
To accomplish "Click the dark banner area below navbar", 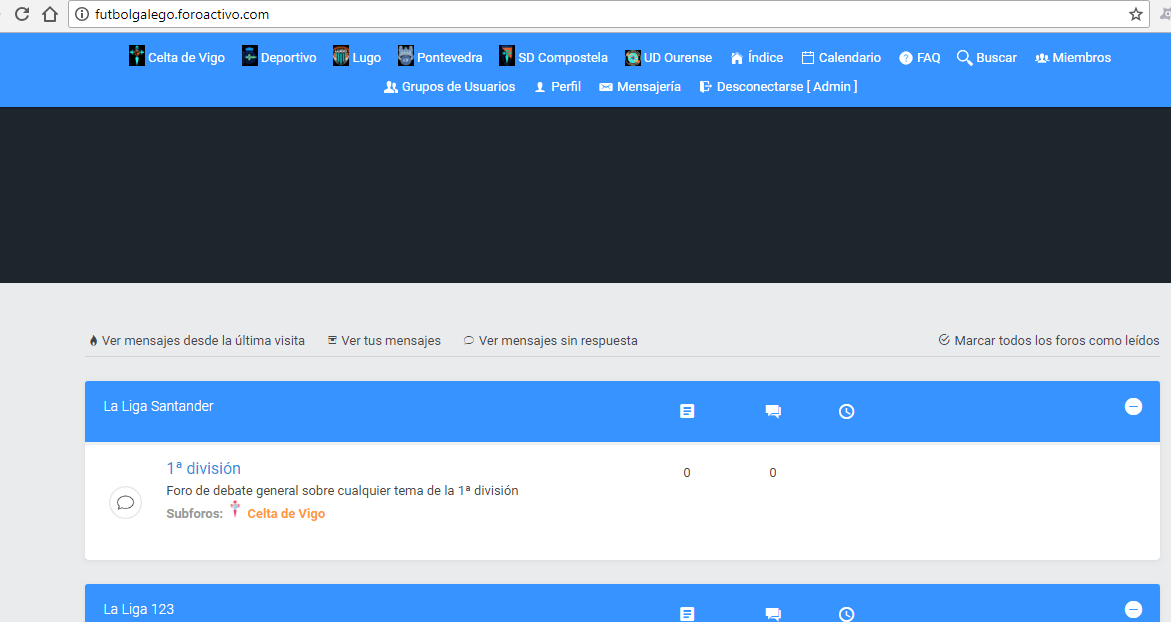I will (586, 195).
